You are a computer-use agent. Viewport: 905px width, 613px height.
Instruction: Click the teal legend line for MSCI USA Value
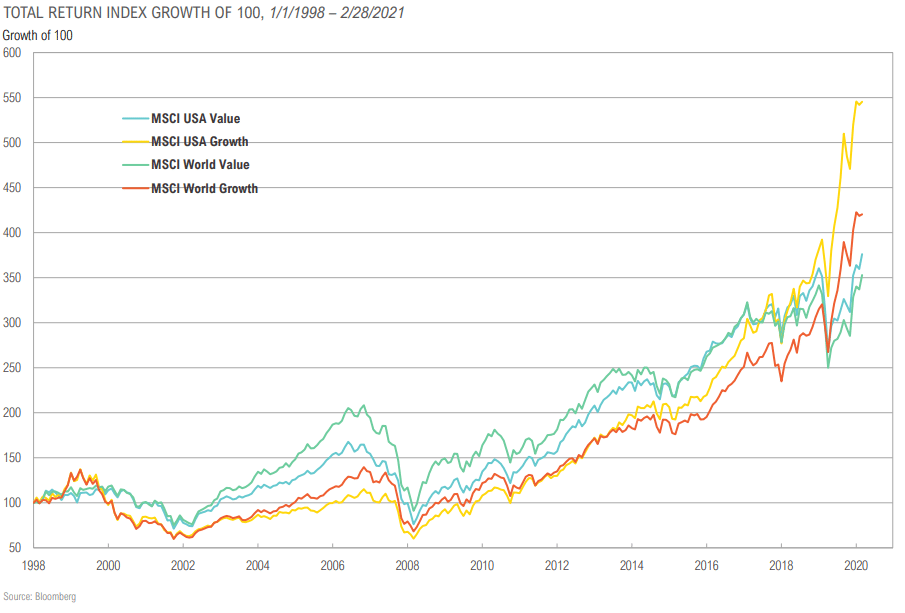point(136,119)
